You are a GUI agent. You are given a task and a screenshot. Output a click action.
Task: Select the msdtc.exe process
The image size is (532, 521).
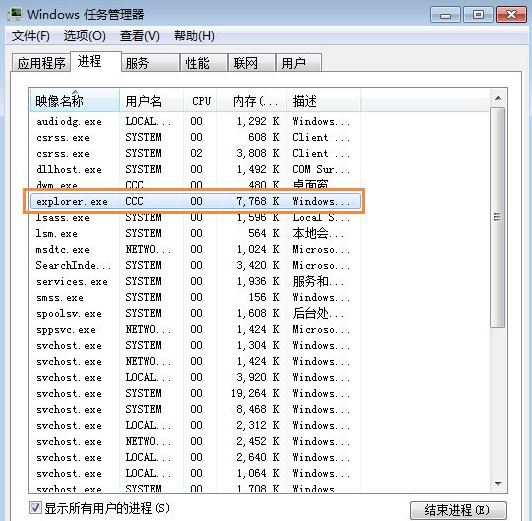pyautogui.click(x=195, y=249)
